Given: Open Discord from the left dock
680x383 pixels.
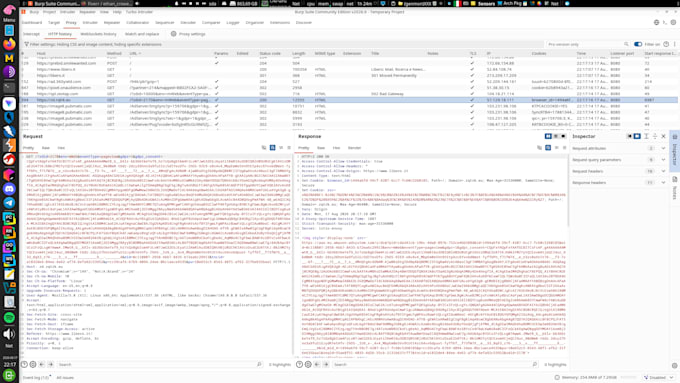Looking at the screenshot, I should point(9,189).
